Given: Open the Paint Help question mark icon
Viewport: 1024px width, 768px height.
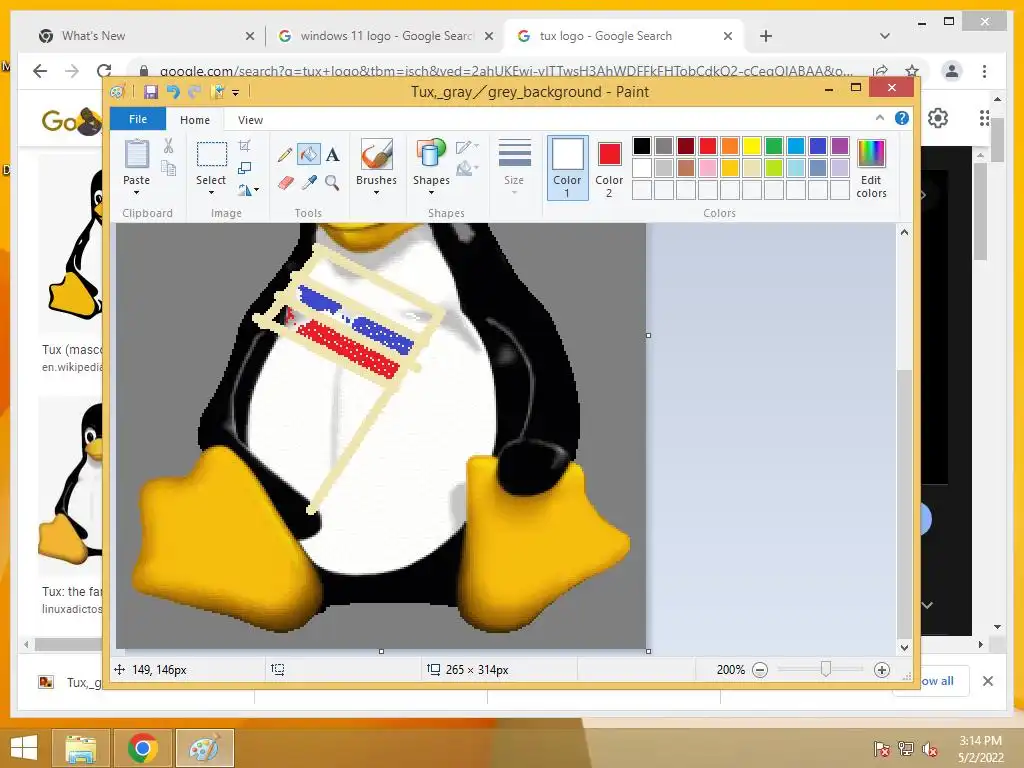Looking at the screenshot, I should pyautogui.click(x=902, y=118).
